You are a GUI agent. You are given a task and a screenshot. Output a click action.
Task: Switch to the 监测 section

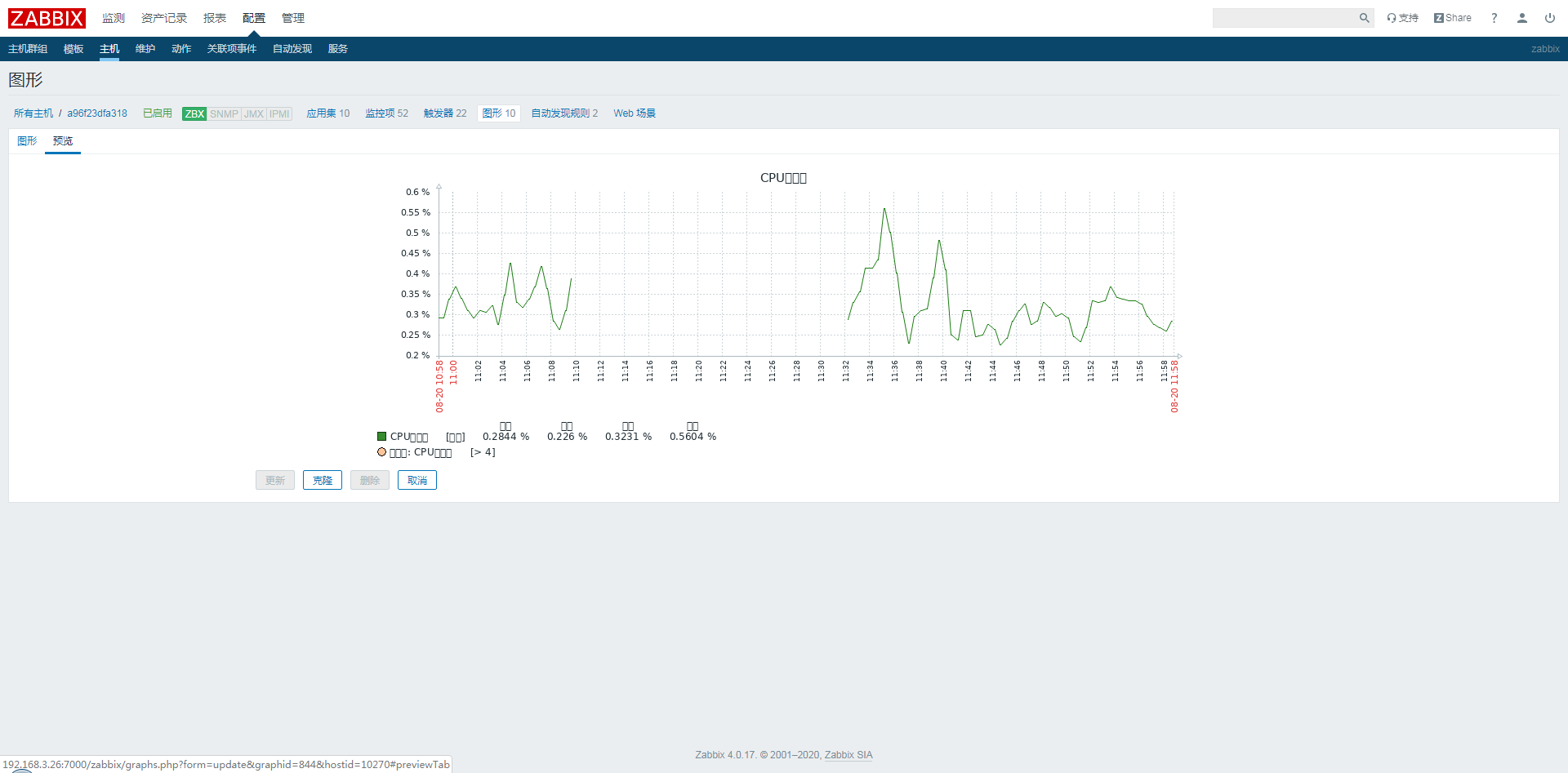113,17
